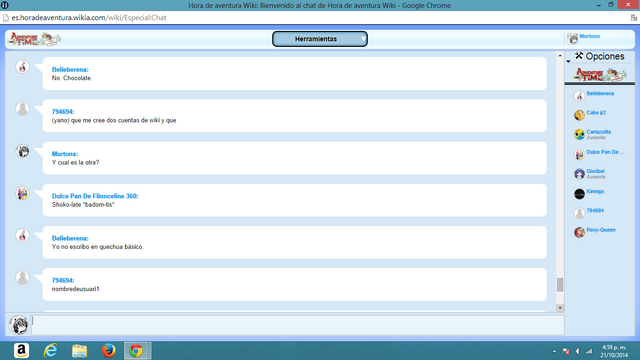
Task: Select Dulce Pan De avatar in user list
Action: (x=579, y=155)
